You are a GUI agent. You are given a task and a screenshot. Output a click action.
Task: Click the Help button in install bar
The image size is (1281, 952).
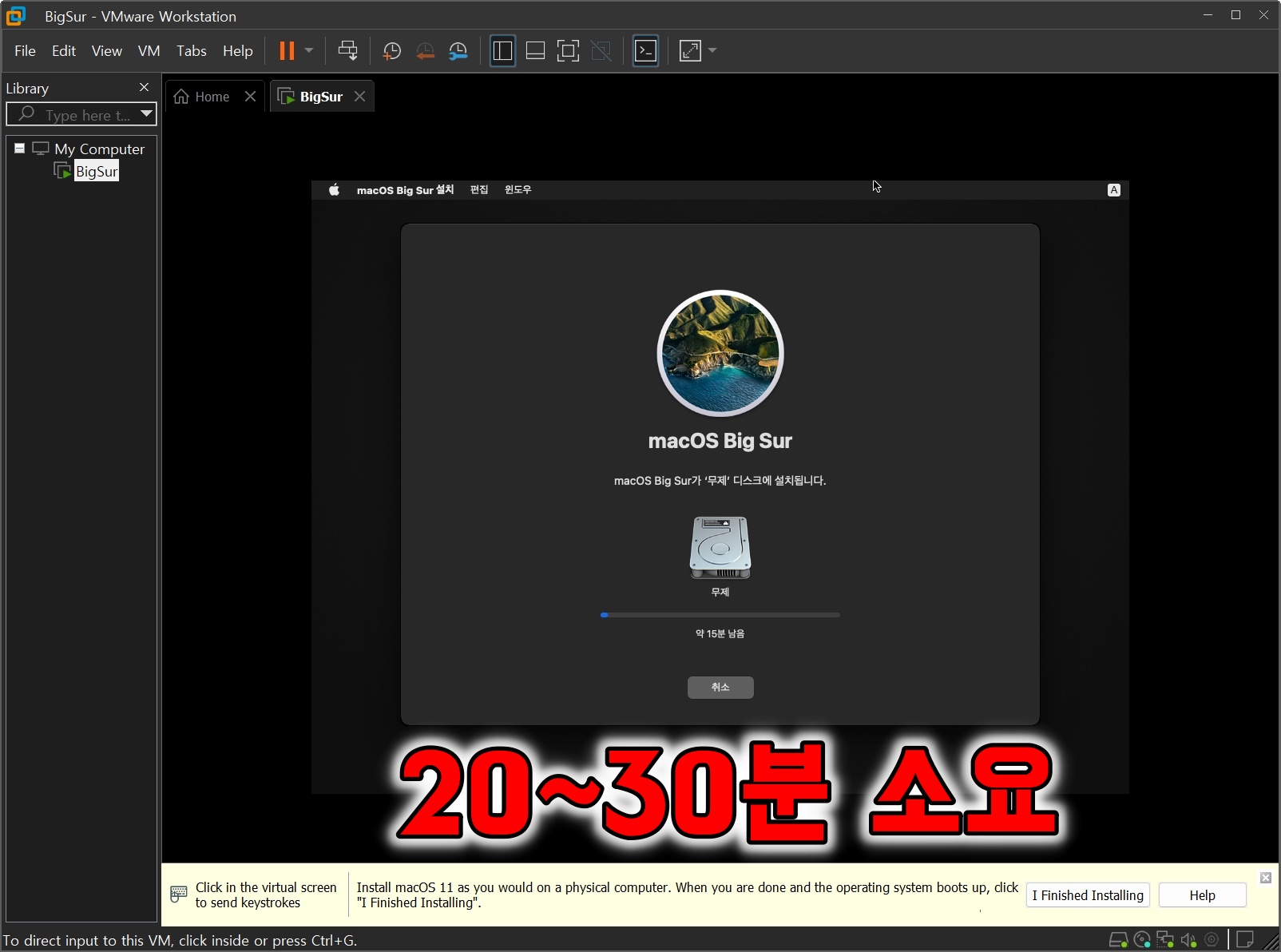[1202, 895]
